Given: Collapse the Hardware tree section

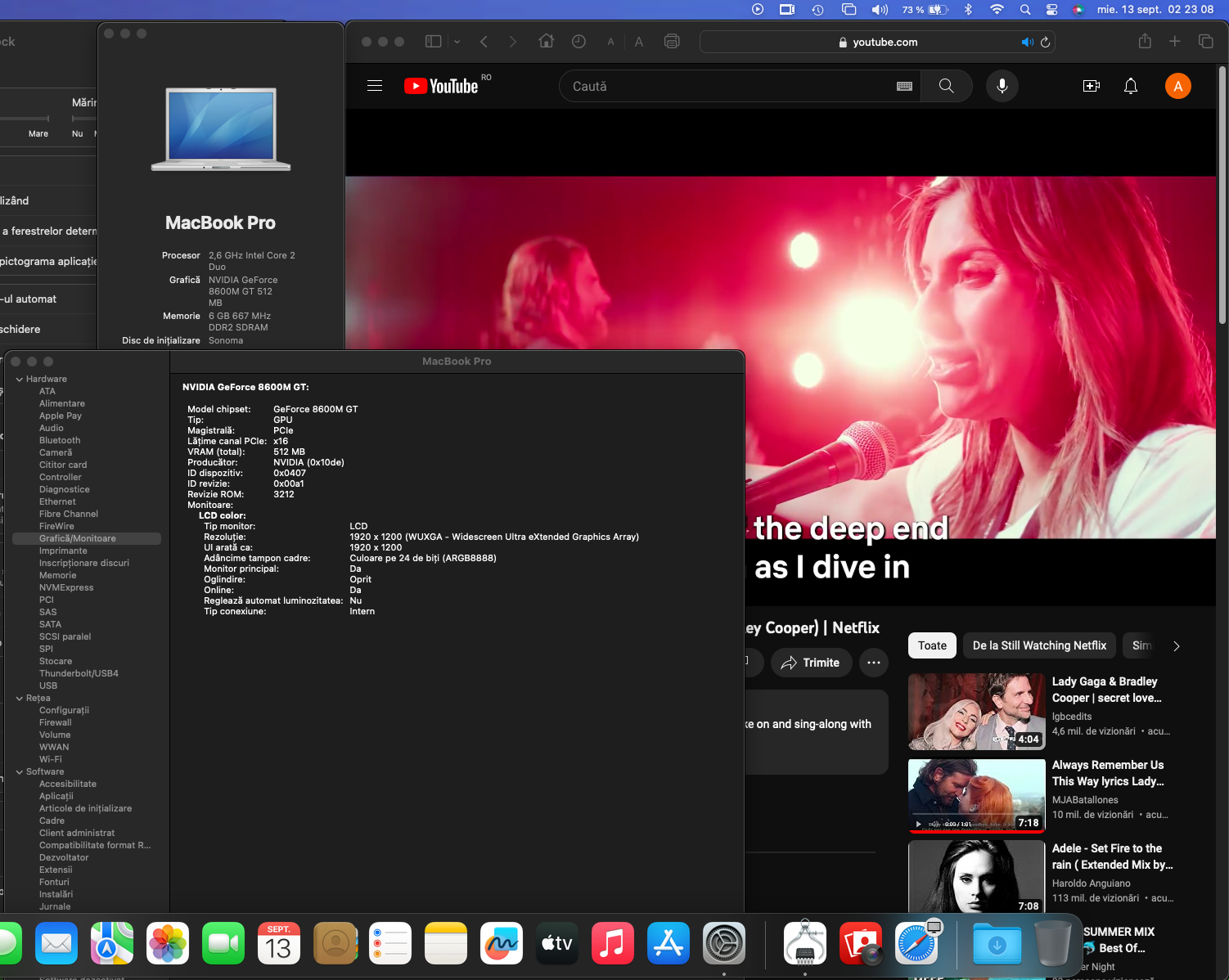Looking at the screenshot, I should (x=20, y=380).
